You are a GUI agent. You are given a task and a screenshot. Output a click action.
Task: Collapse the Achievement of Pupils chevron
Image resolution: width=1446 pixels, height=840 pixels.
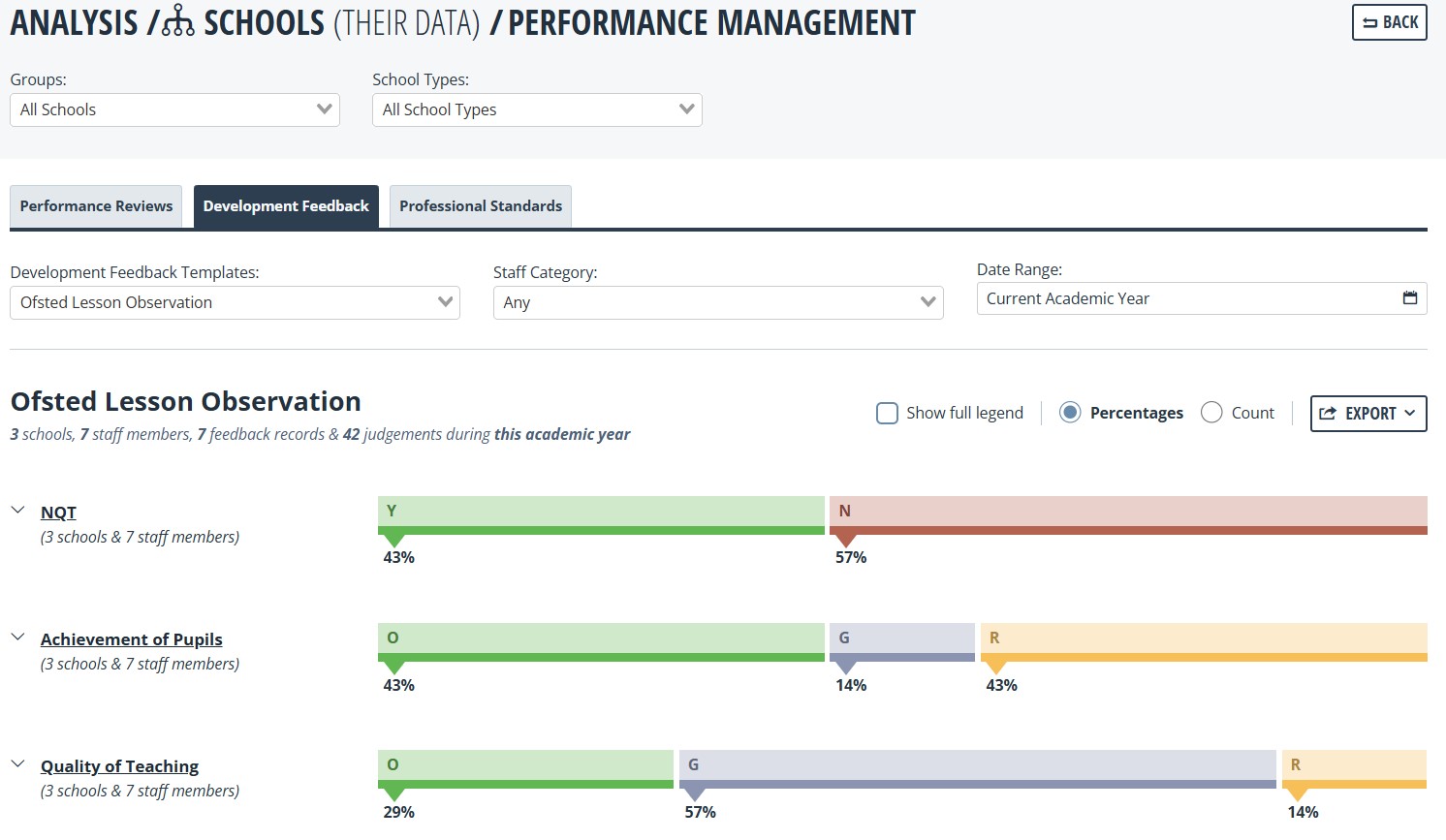point(17,637)
